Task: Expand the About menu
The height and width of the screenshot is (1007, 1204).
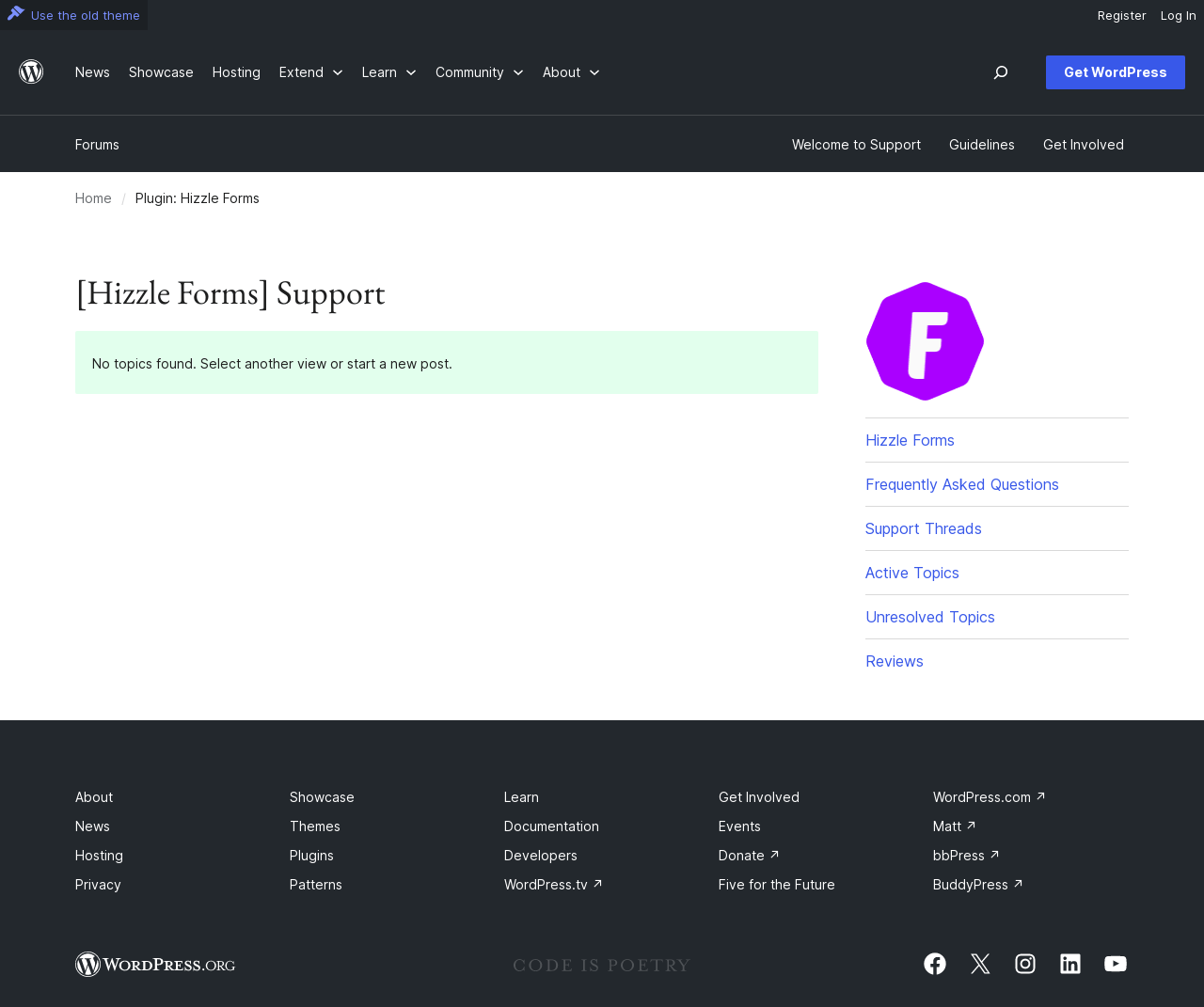Action: [x=571, y=72]
